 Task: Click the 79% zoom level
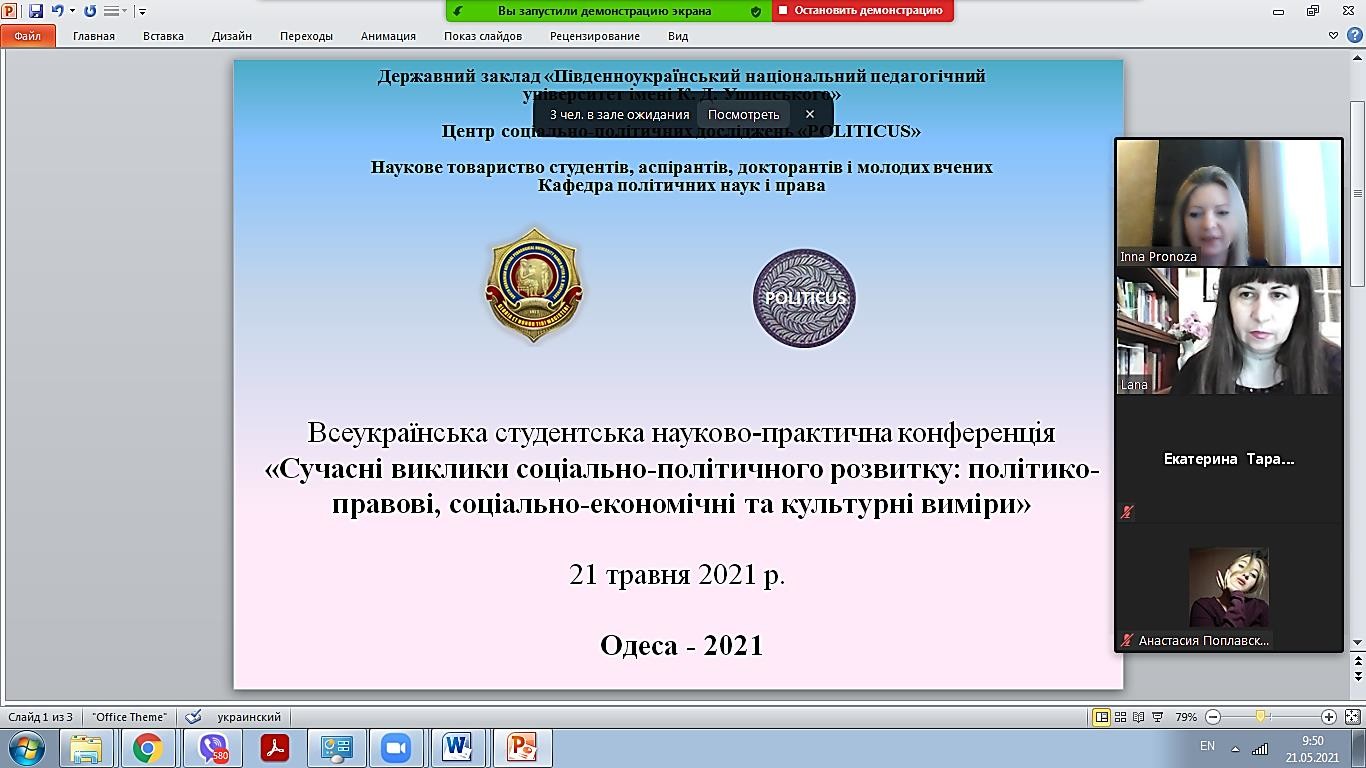(1186, 717)
